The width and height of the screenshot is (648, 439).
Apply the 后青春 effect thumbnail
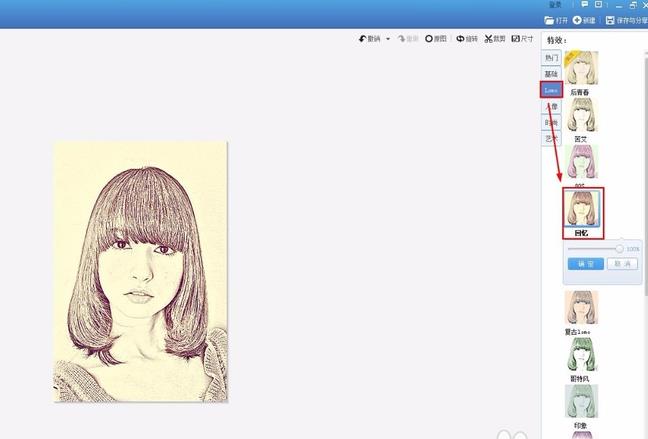click(581, 68)
